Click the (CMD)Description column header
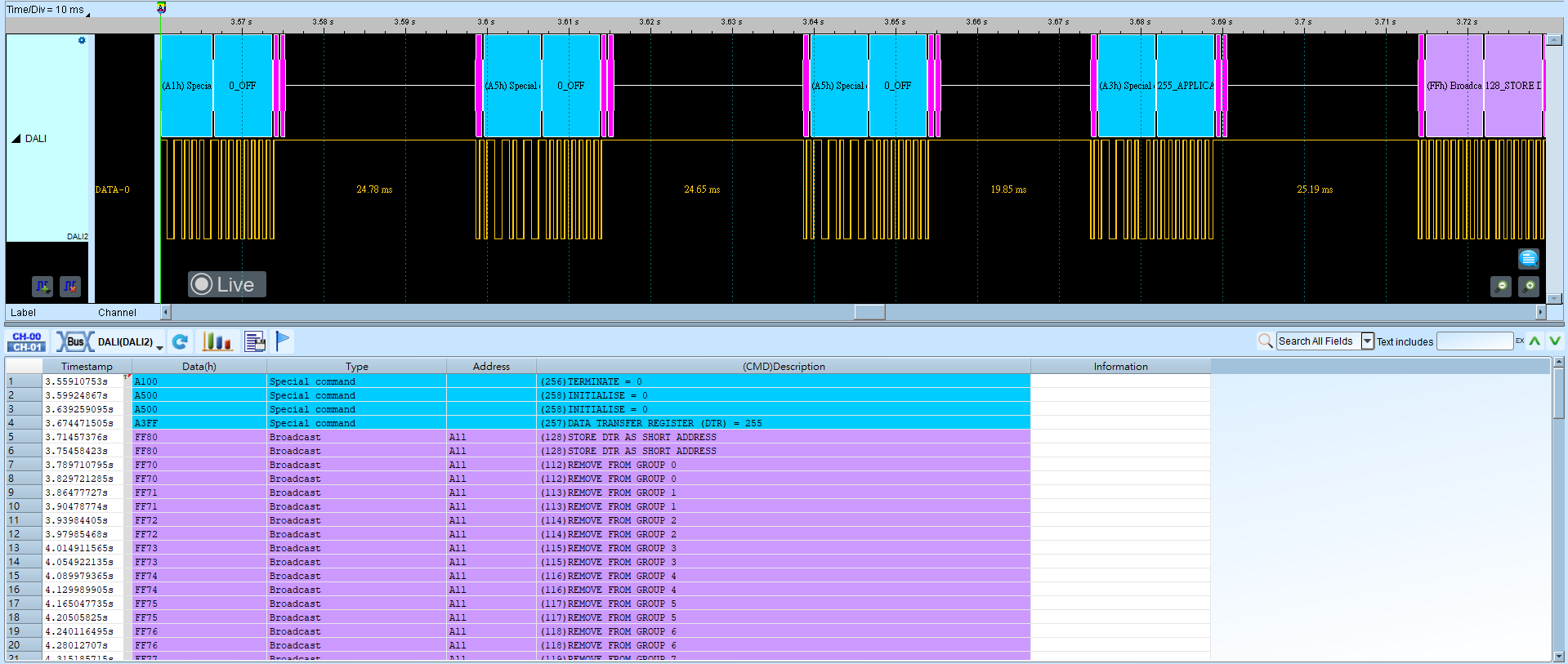The width and height of the screenshot is (1568, 664). tap(784, 367)
